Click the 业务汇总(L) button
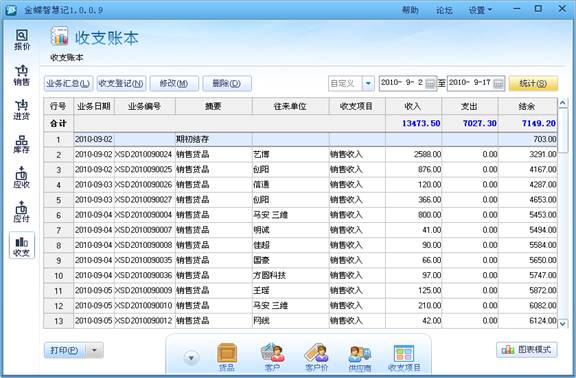Image resolution: width=576 pixels, height=378 pixels. pyautogui.click(x=68, y=83)
